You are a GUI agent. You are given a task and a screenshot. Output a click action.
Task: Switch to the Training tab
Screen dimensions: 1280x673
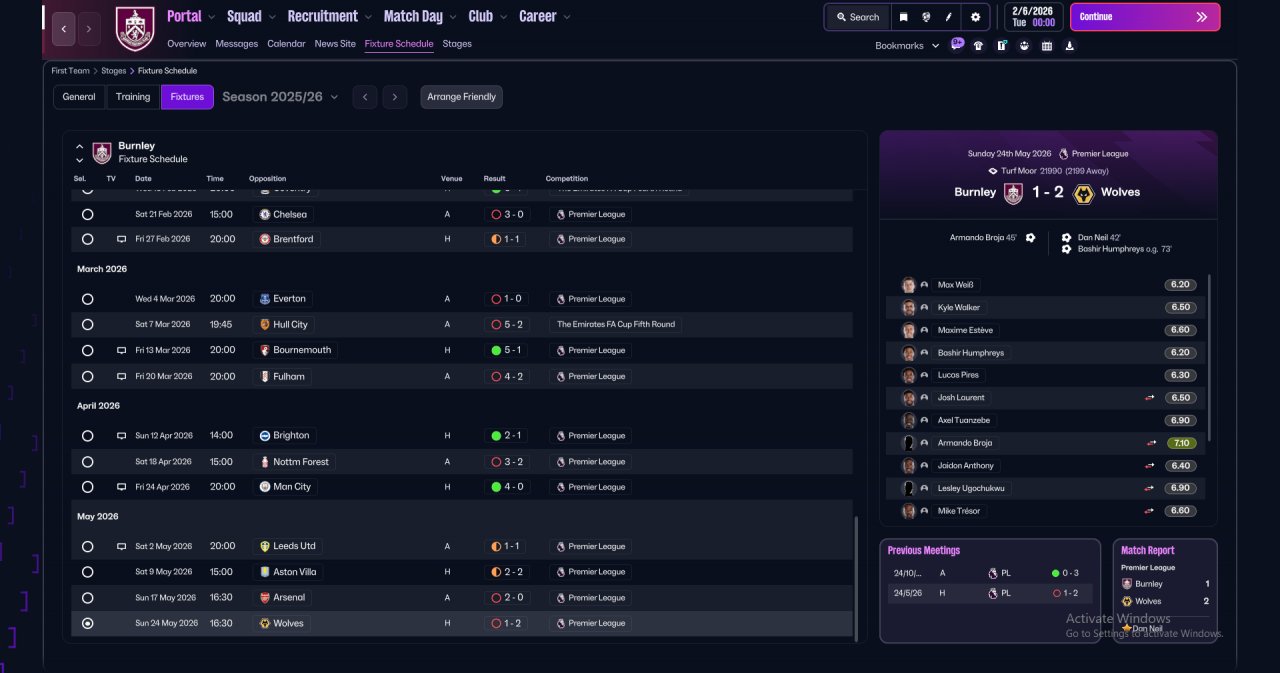tap(133, 97)
